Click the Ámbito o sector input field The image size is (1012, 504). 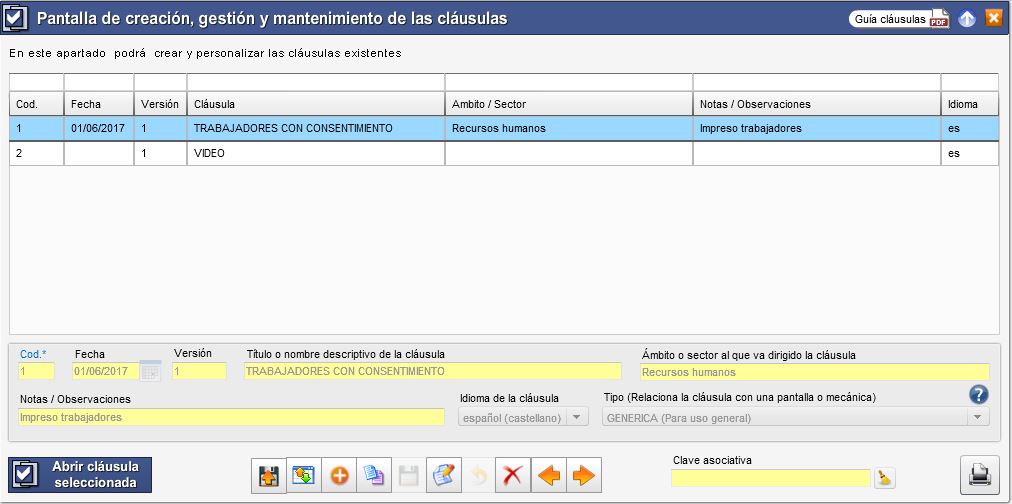[x=815, y=372]
